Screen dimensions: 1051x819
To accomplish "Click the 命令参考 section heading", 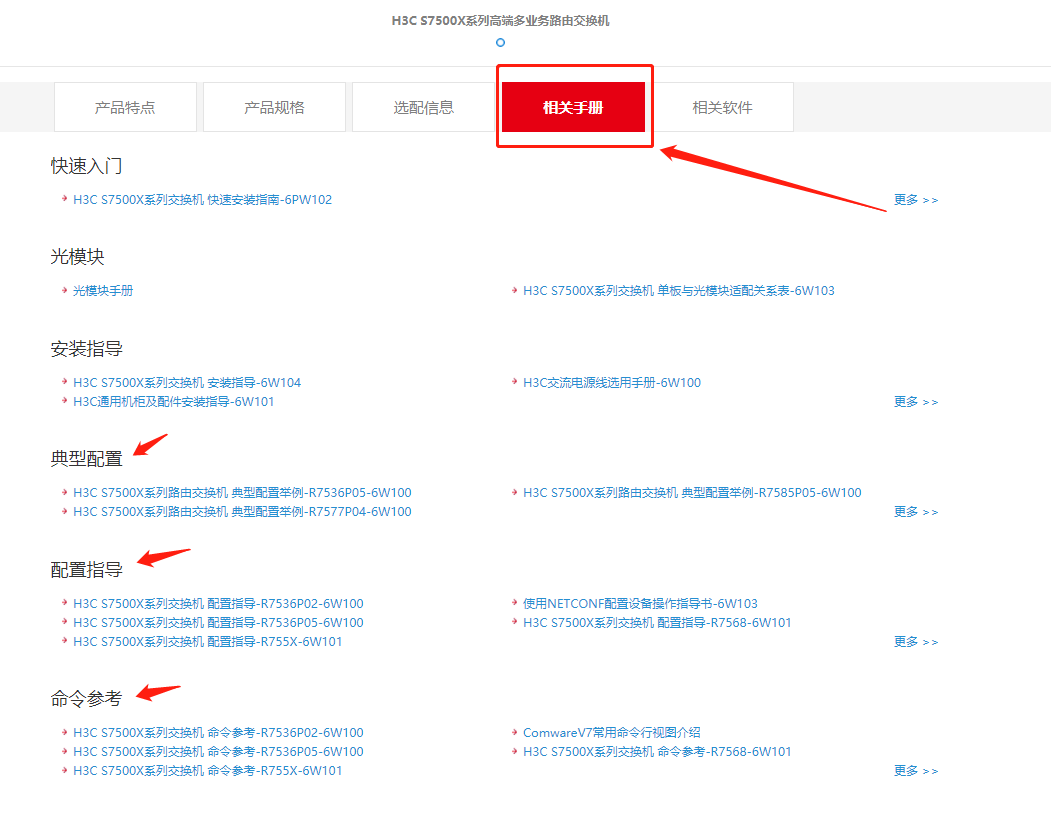I will (x=86, y=698).
